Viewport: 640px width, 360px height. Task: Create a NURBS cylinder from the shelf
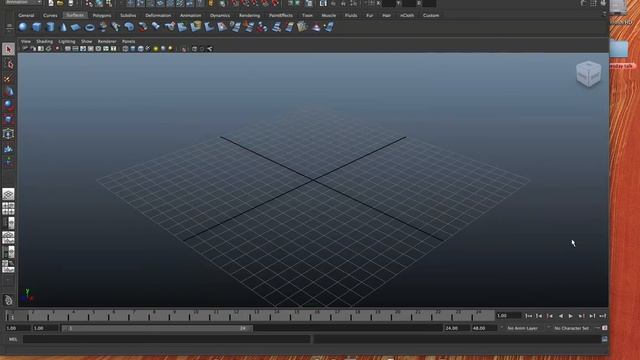click(x=50, y=27)
